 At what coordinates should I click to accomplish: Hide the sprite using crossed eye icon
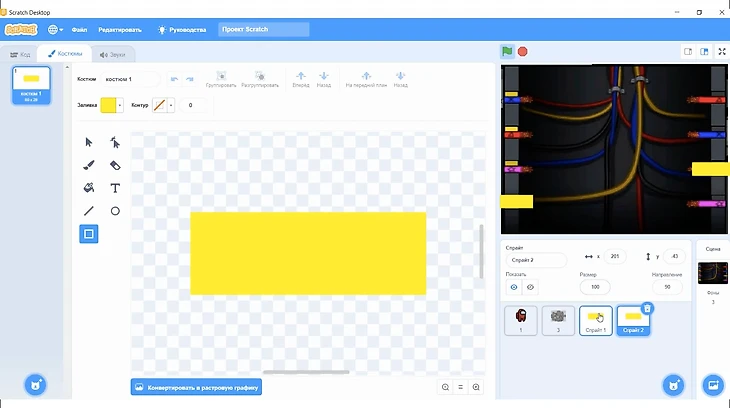click(x=530, y=287)
